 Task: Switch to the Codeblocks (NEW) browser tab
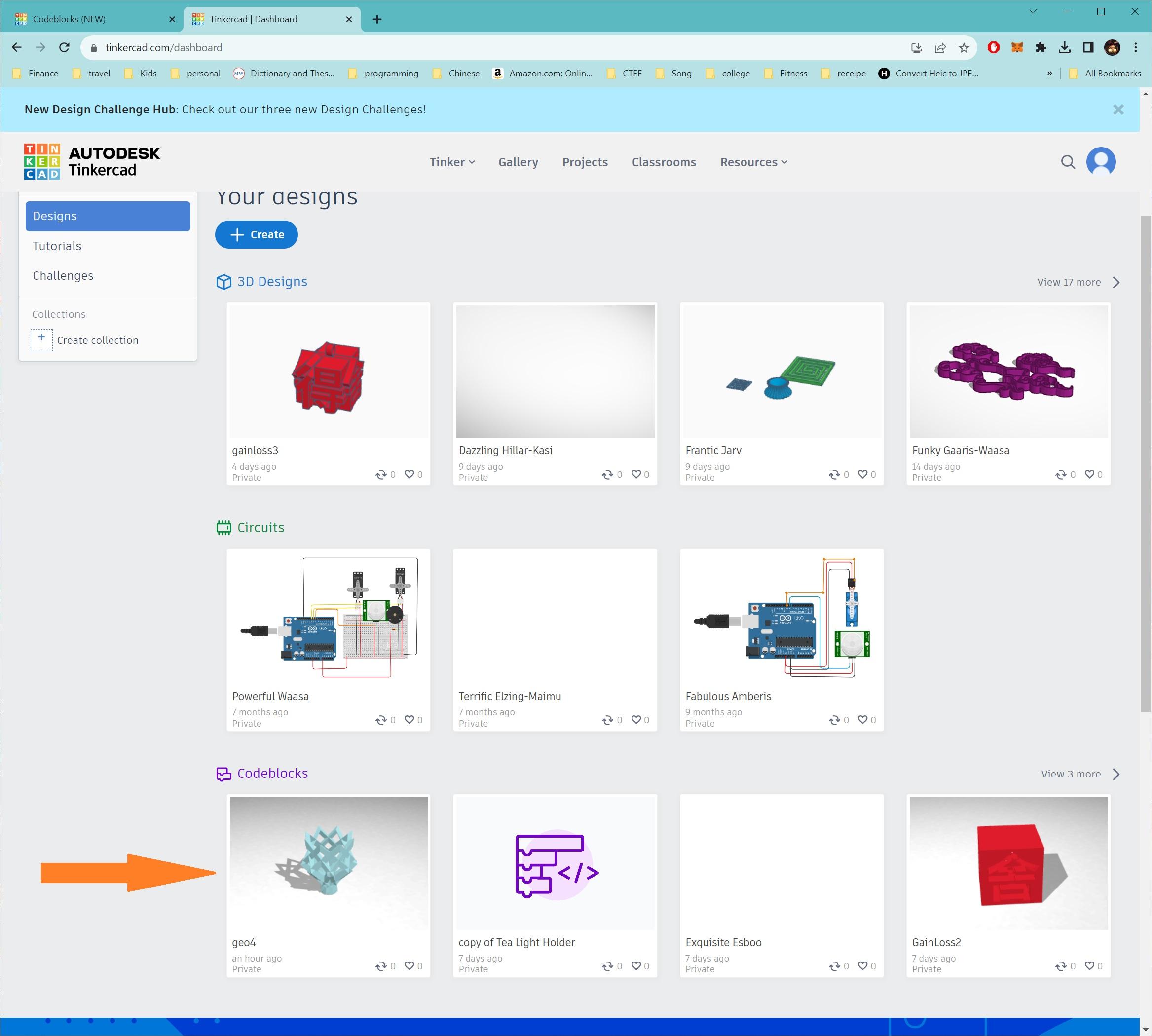70,19
